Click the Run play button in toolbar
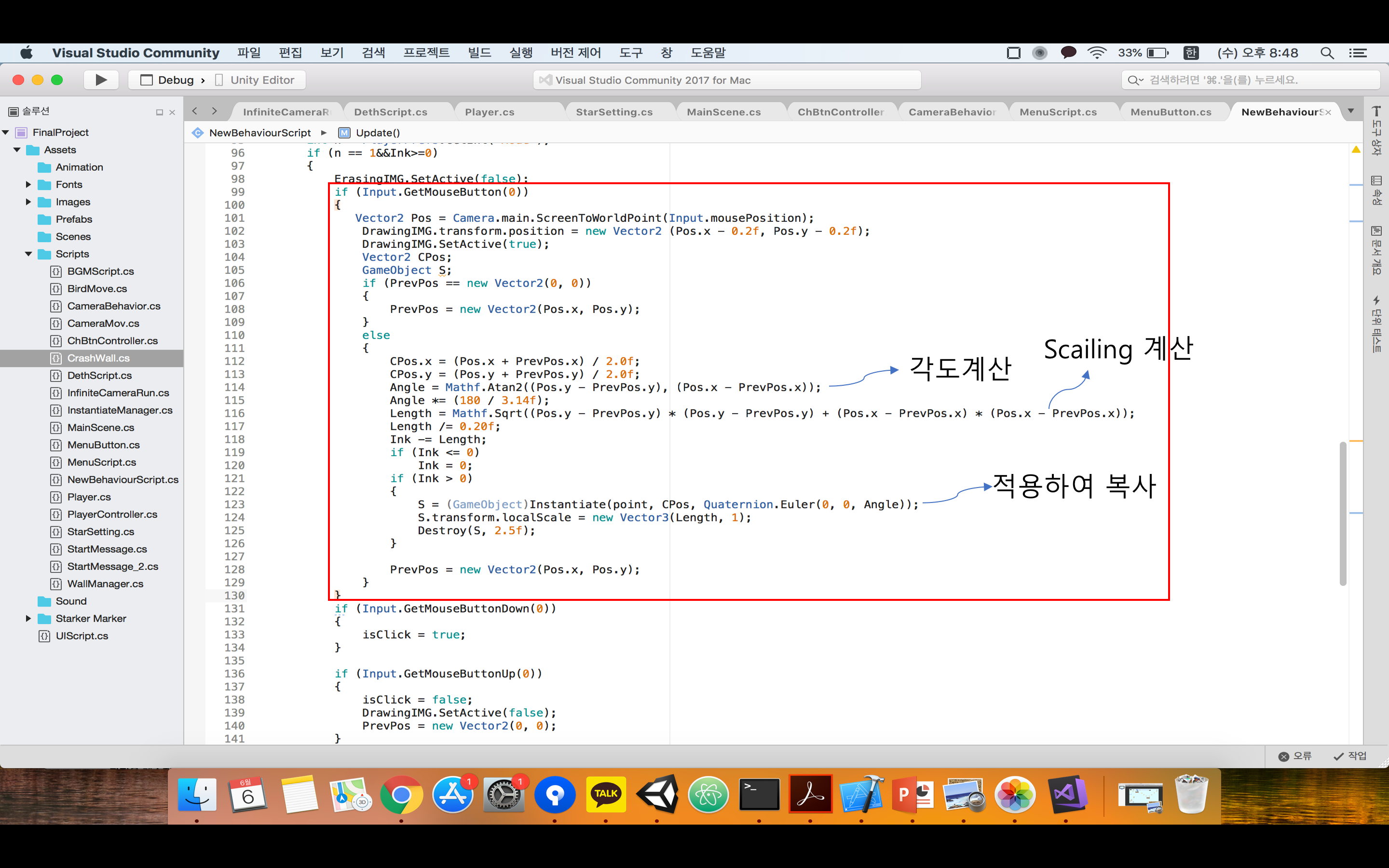 (x=101, y=80)
